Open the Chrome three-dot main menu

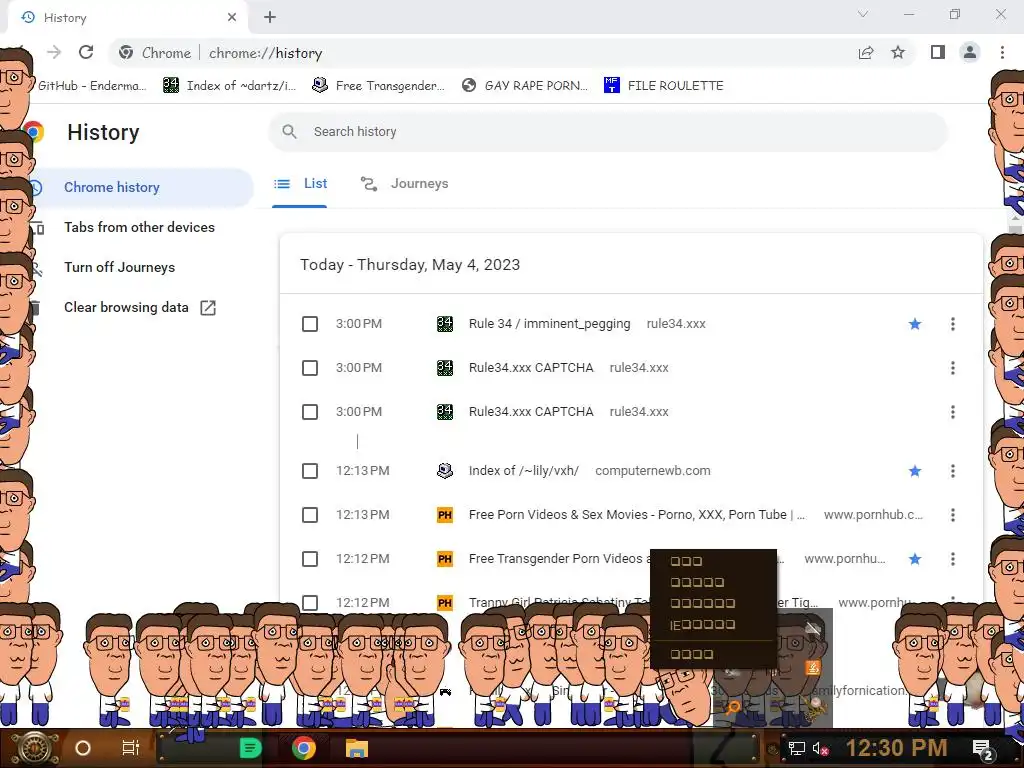click(x=1002, y=52)
